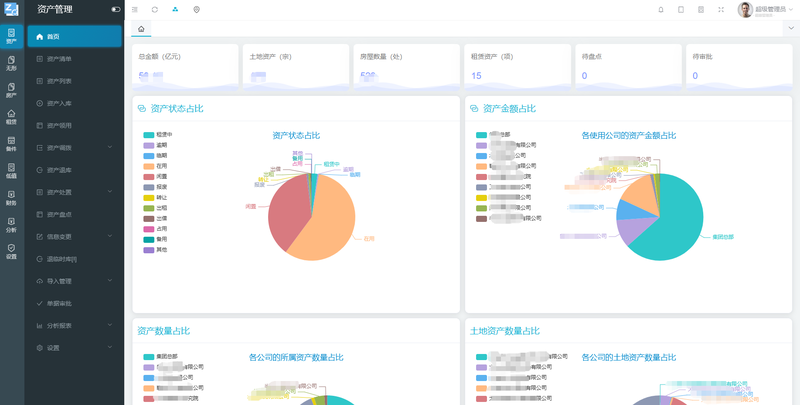Expand the 导入管理 submenu chevron
800x405 pixels.
tap(110, 281)
